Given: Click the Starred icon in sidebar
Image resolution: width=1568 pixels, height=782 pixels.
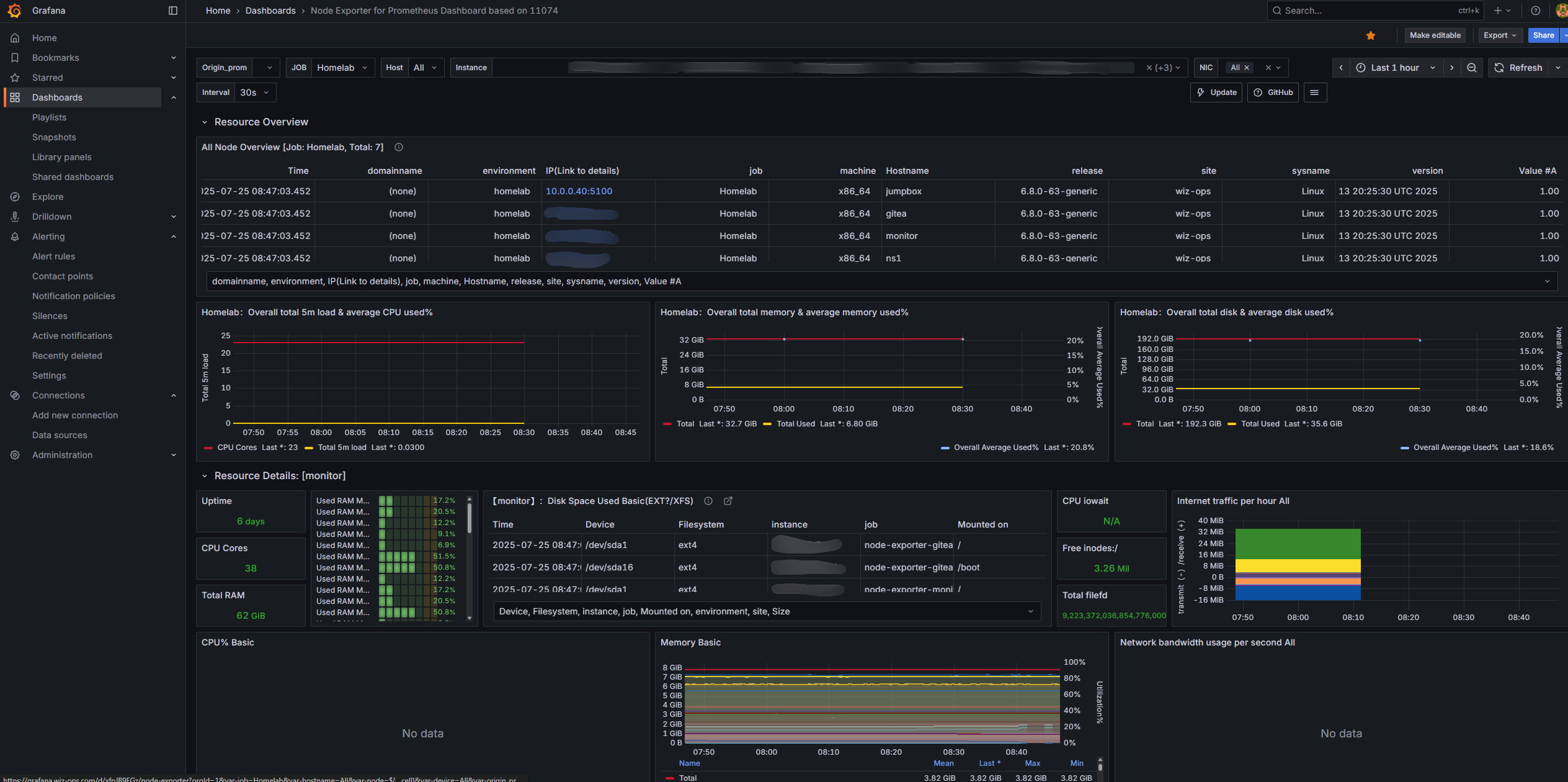Looking at the screenshot, I should coord(15,78).
